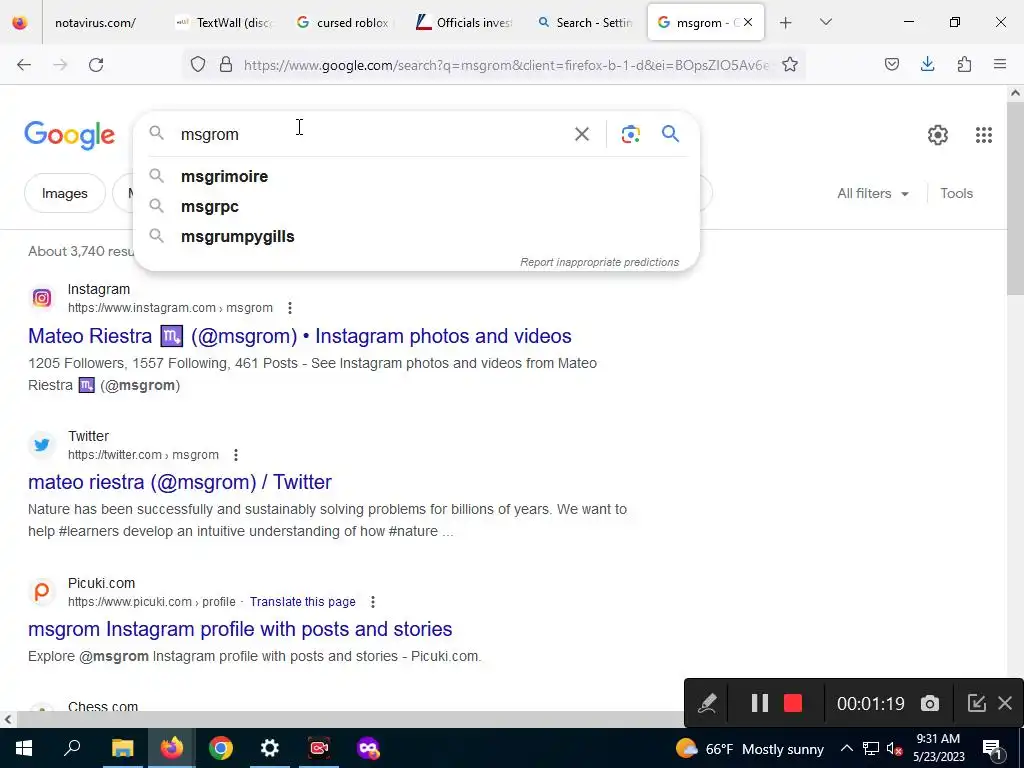Open the recorder annotation pen tool
This screenshot has height=768, width=1024.
(707, 703)
